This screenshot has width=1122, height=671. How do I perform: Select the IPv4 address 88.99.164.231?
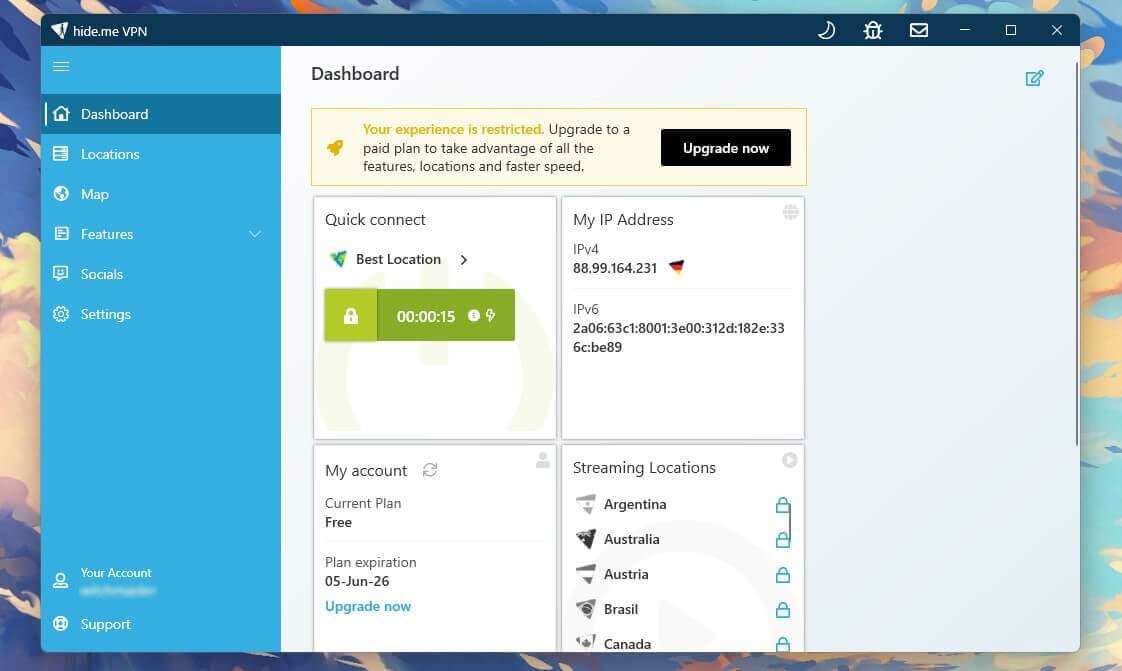click(x=615, y=268)
